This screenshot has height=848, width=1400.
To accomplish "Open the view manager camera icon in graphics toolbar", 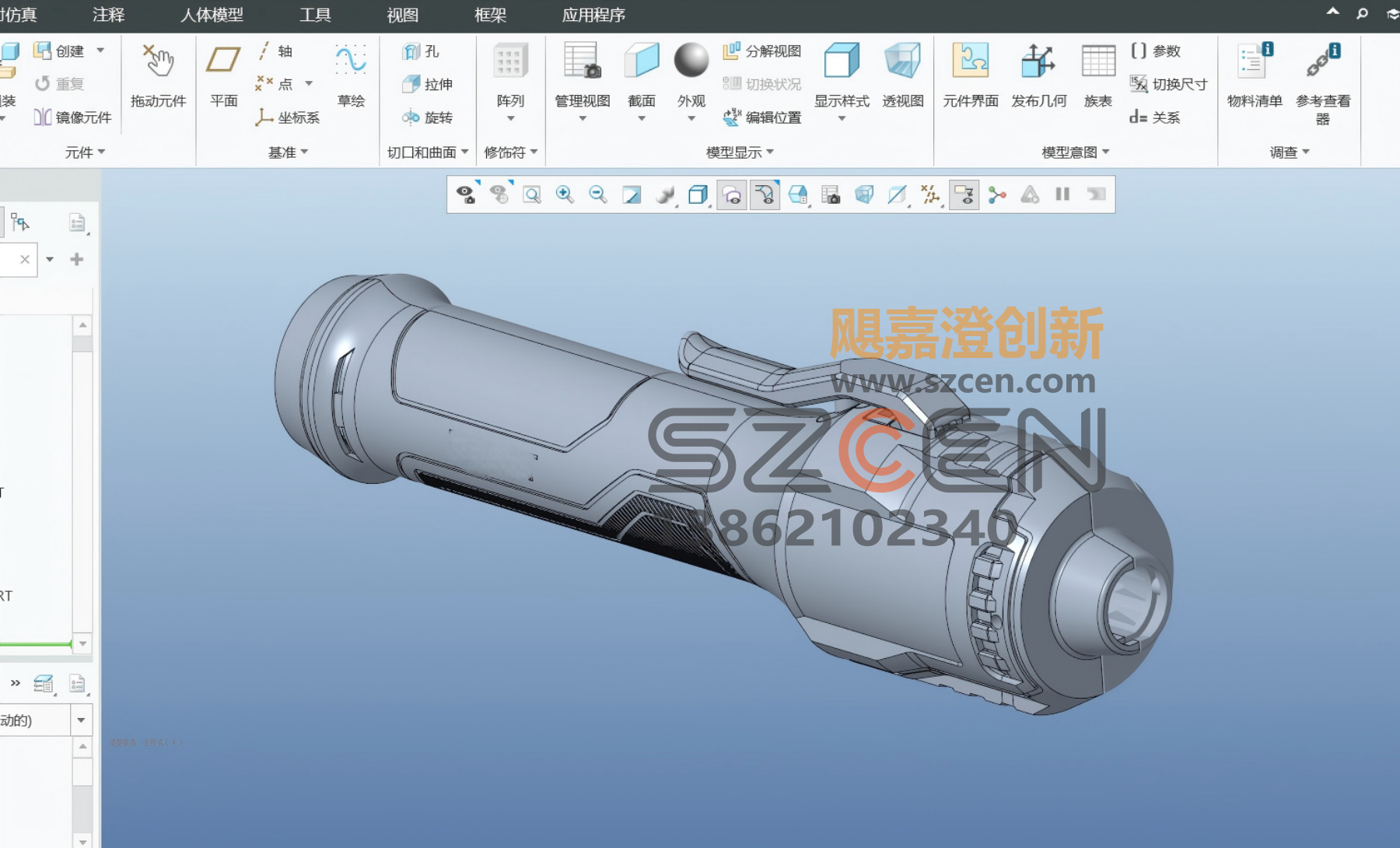I will [831, 194].
